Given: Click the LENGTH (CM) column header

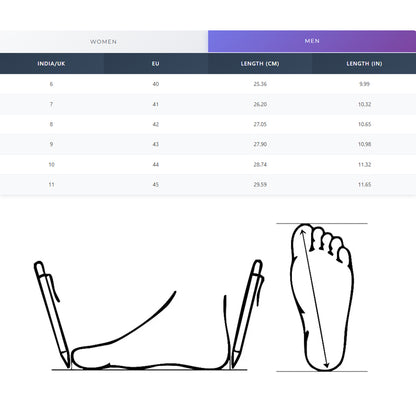Looking at the screenshot, I should (x=260, y=63).
